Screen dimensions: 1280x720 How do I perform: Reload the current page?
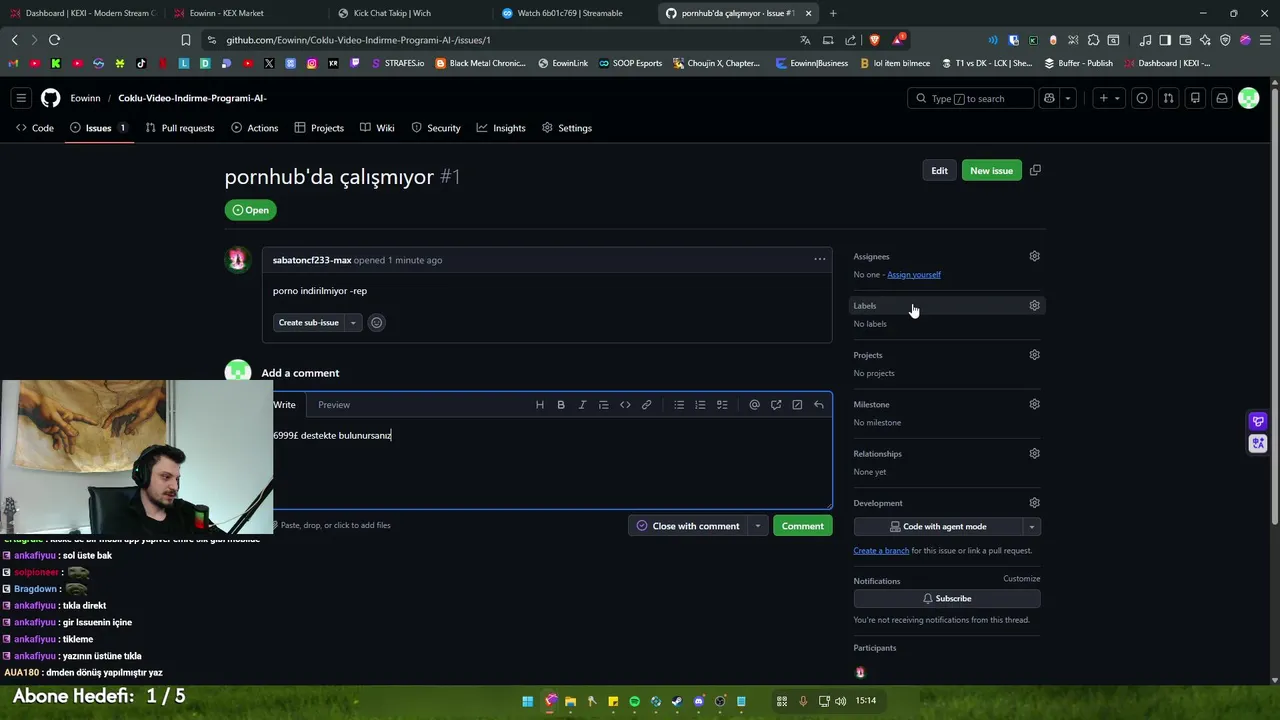pos(54,40)
